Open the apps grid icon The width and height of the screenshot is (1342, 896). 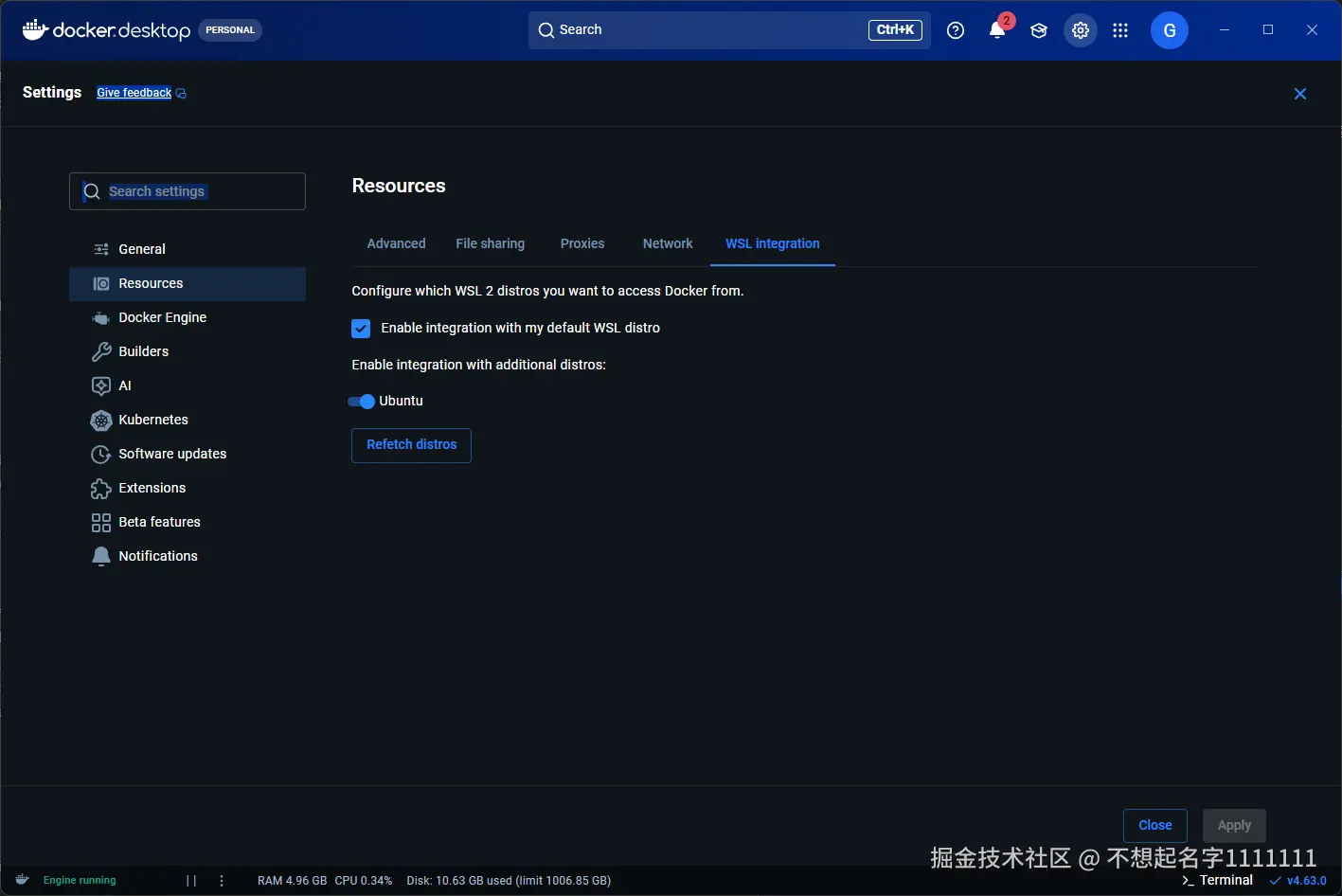coord(1120,30)
